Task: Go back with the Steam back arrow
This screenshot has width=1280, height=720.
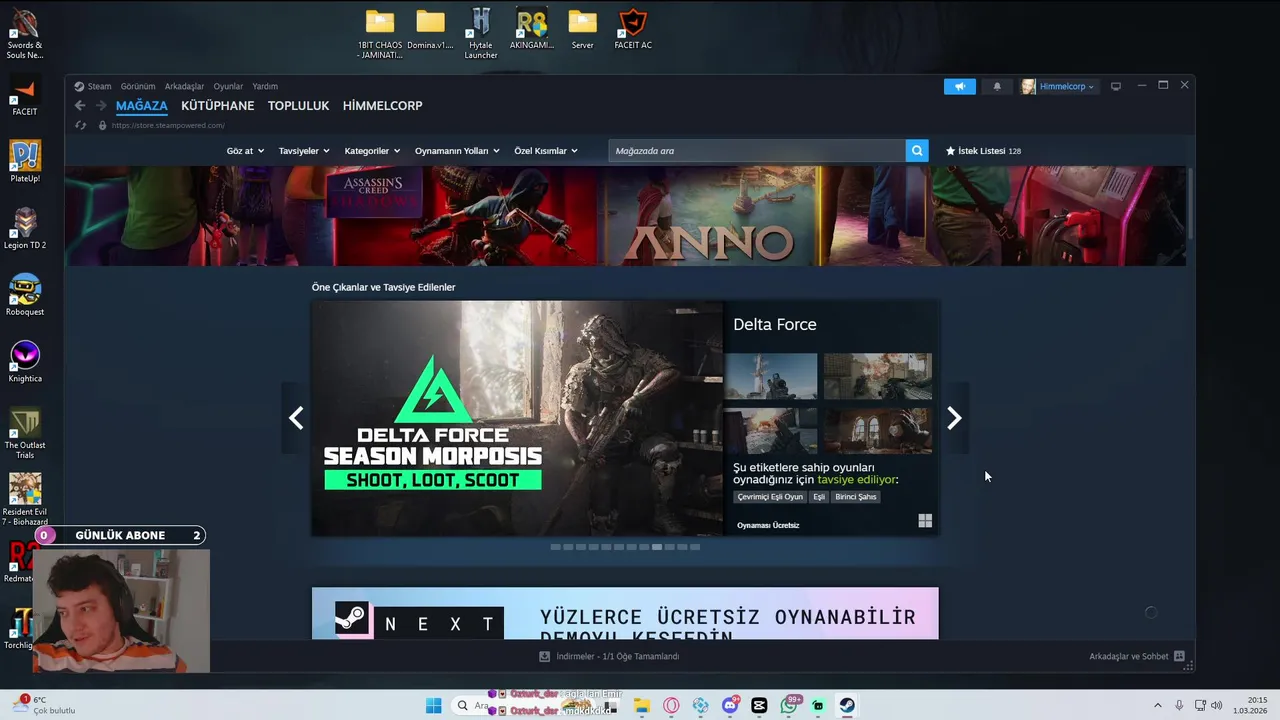Action: pyautogui.click(x=80, y=105)
